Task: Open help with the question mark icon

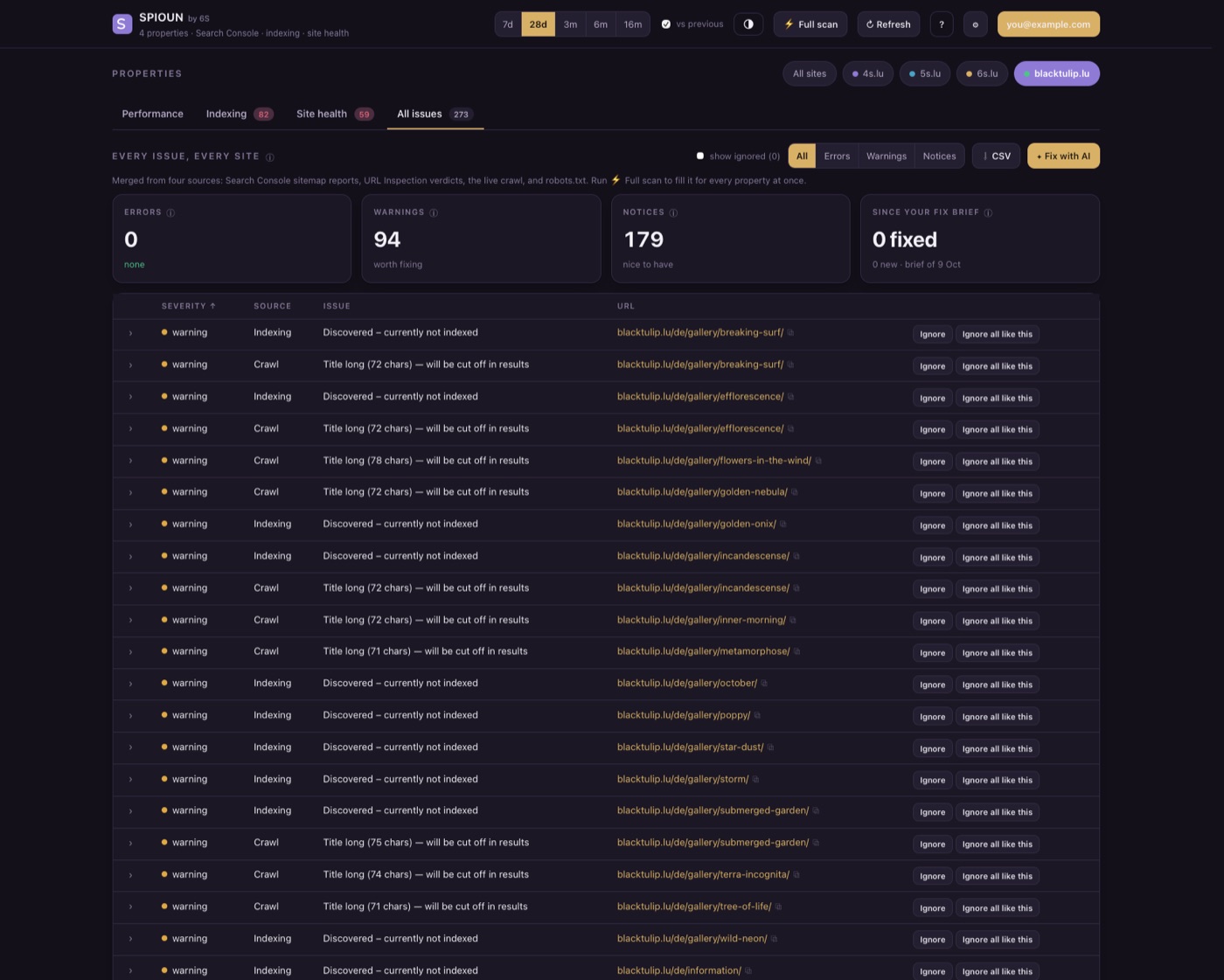Action: 942,24
